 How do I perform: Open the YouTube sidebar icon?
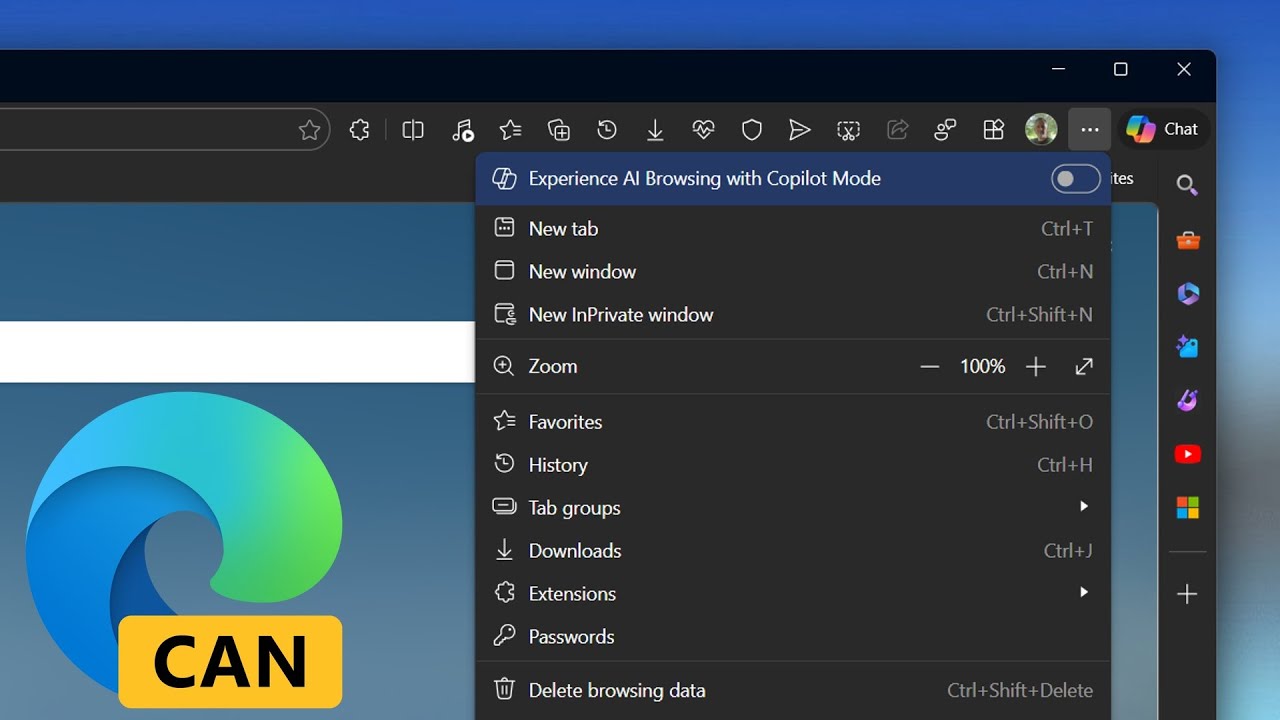pyautogui.click(x=1187, y=454)
